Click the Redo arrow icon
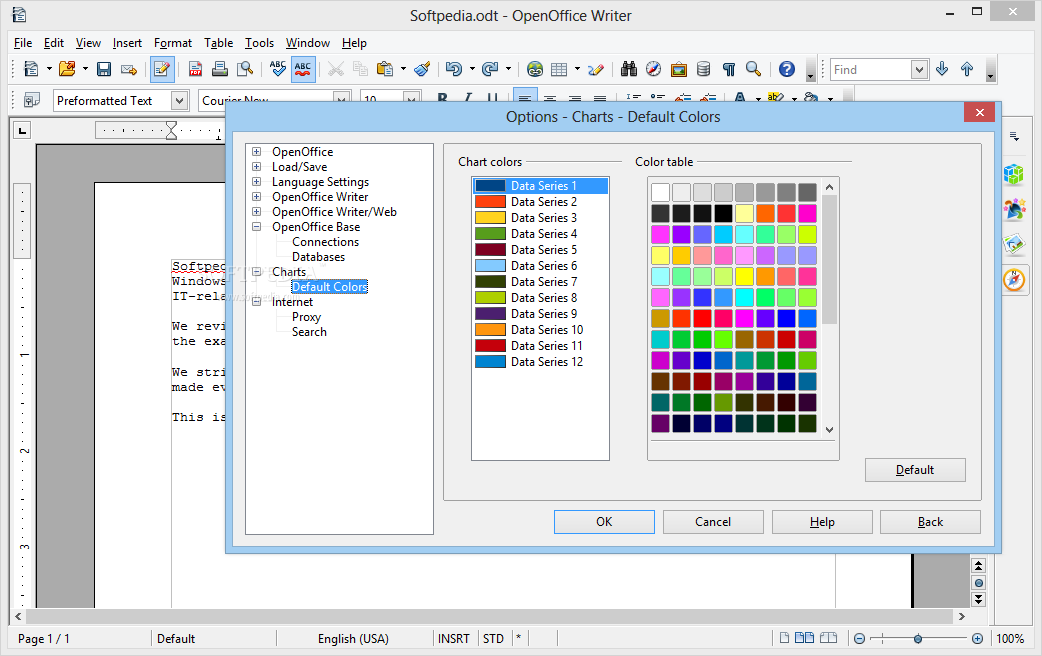Screen dimensions: 1042x656 point(490,69)
